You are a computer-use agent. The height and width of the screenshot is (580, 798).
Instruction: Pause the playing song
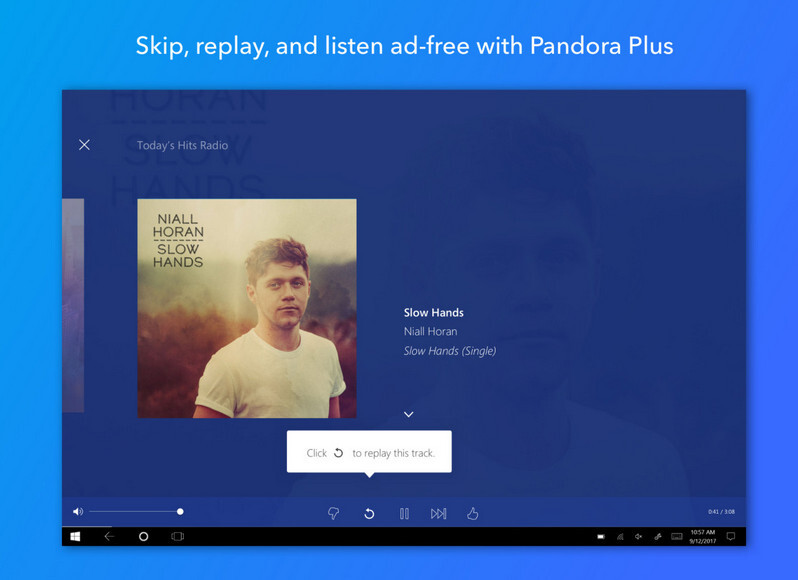click(x=404, y=514)
